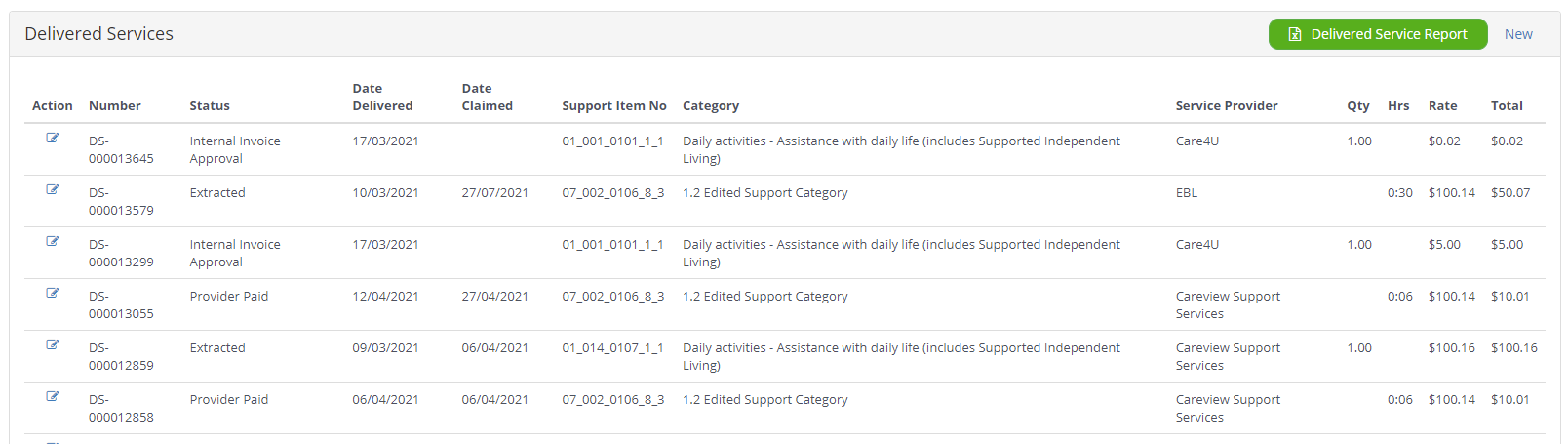Select the DS-000013645 number cell
This screenshot has width=1568, height=444.
click(121, 149)
